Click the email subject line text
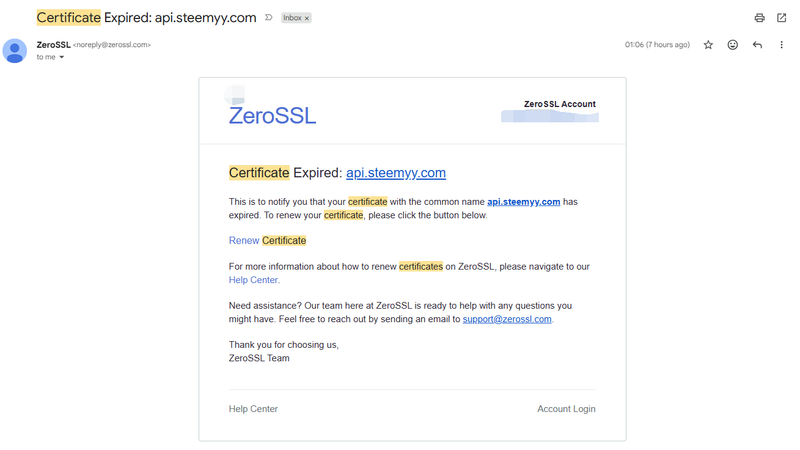Viewport: 800px width, 450px height. (146, 18)
